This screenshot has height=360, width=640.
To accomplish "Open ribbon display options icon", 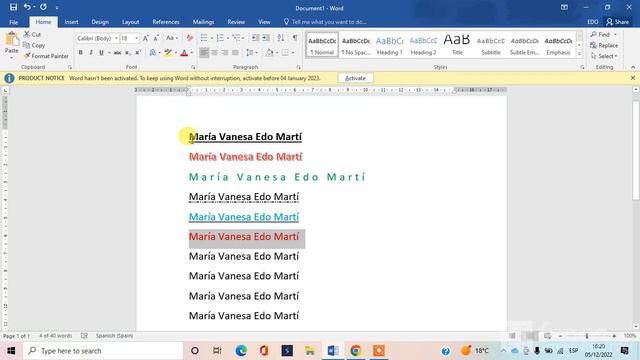I will point(564,7).
